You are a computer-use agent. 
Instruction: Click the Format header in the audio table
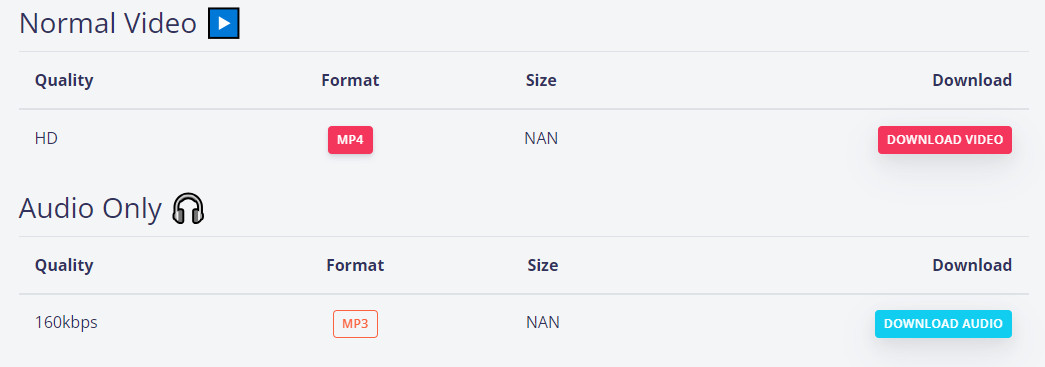tap(355, 265)
